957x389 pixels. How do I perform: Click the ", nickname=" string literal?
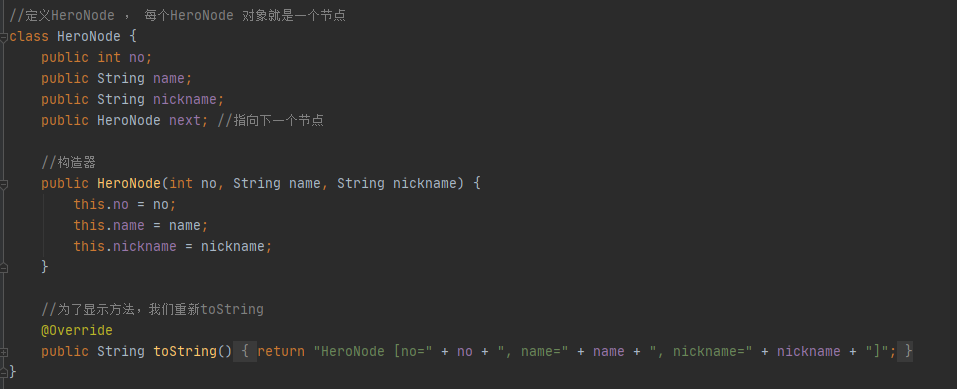pyautogui.click(x=701, y=351)
